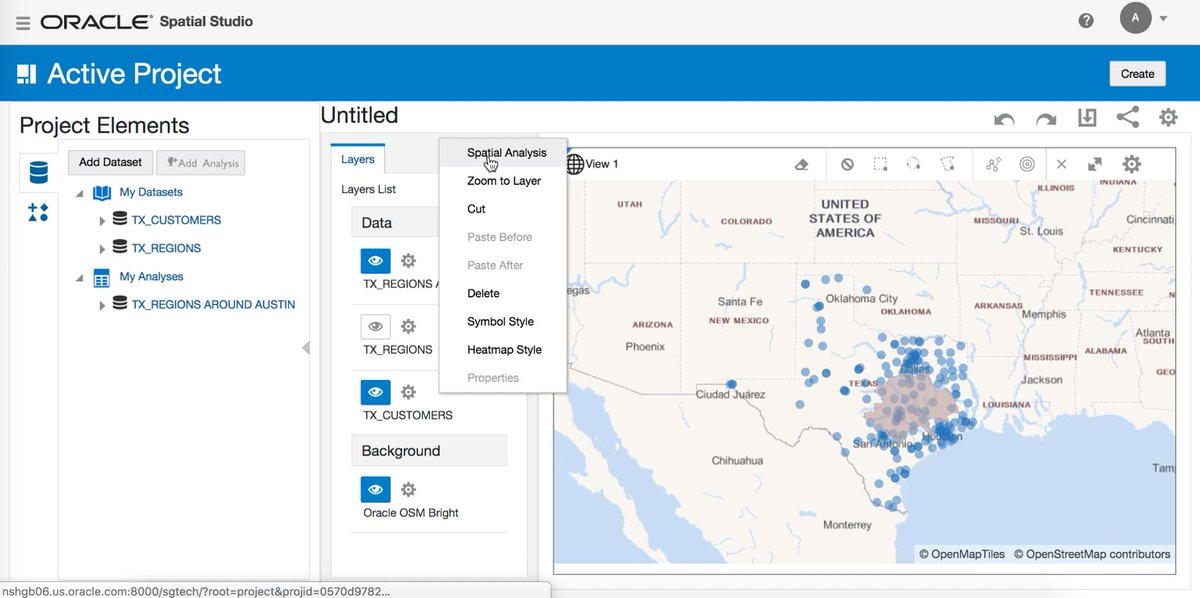The width and height of the screenshot is (1200, 598).
Task: Show the TX_REGIONS layer
Action: (376, 326)
